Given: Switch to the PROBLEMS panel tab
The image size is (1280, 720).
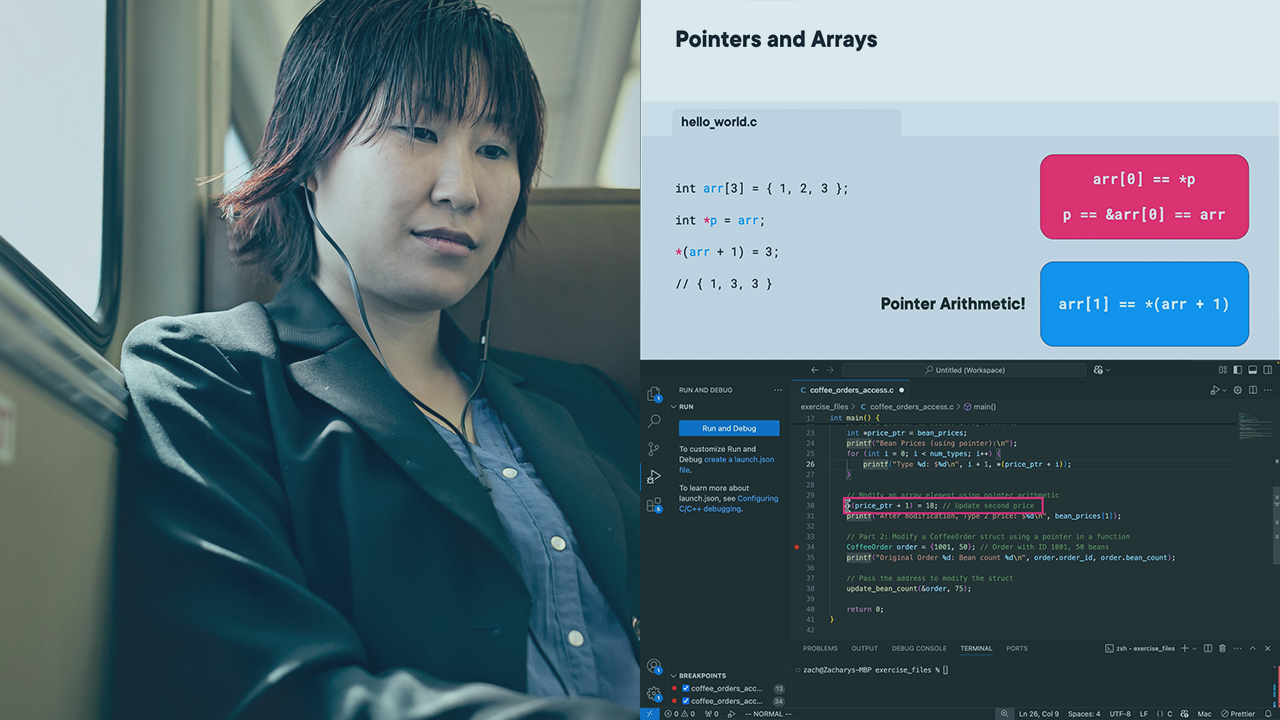Looking at the screenshot, I should (820, 648).
